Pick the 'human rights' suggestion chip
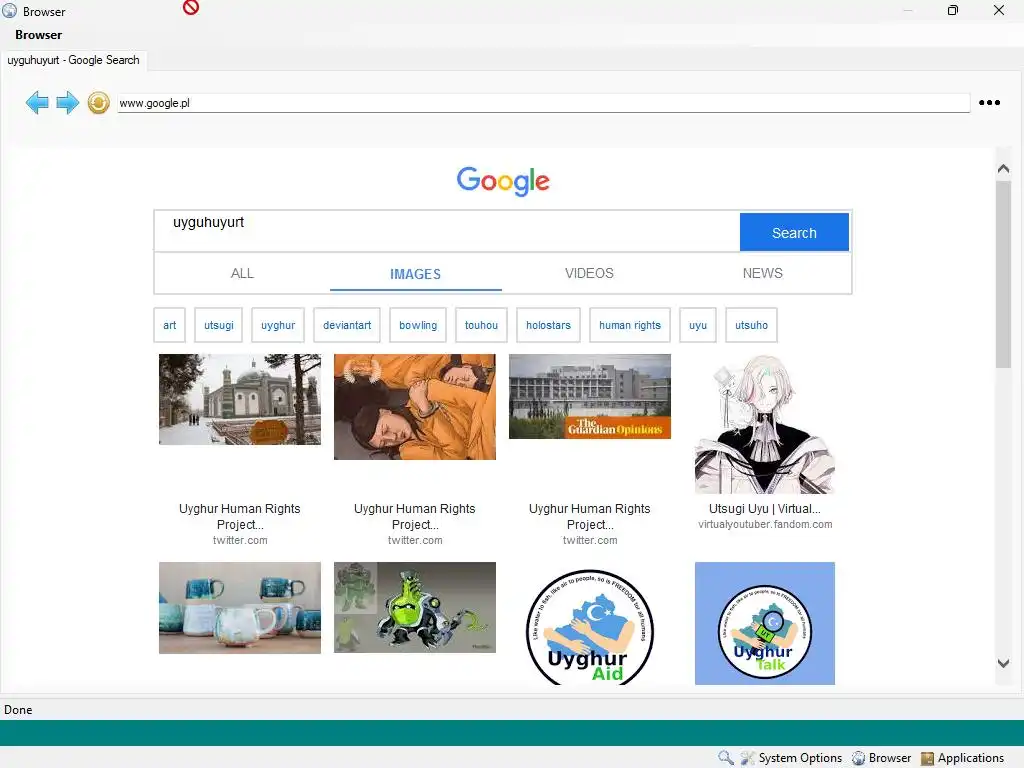The image size is (1024, 768). (630, 325)
